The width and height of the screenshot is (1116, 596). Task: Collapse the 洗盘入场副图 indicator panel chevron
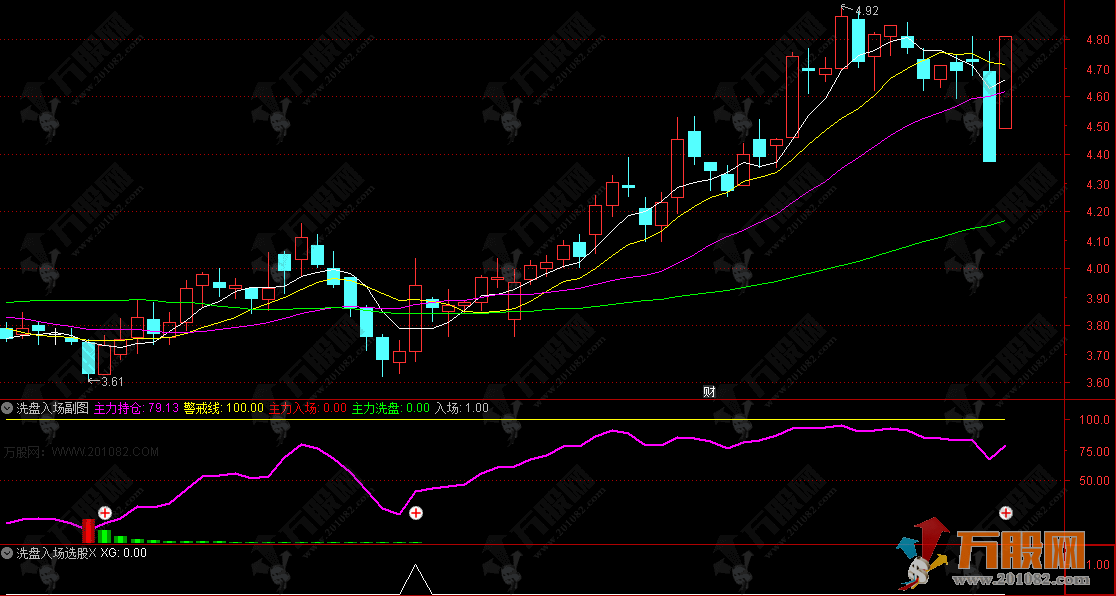click(x=7, y=408)
